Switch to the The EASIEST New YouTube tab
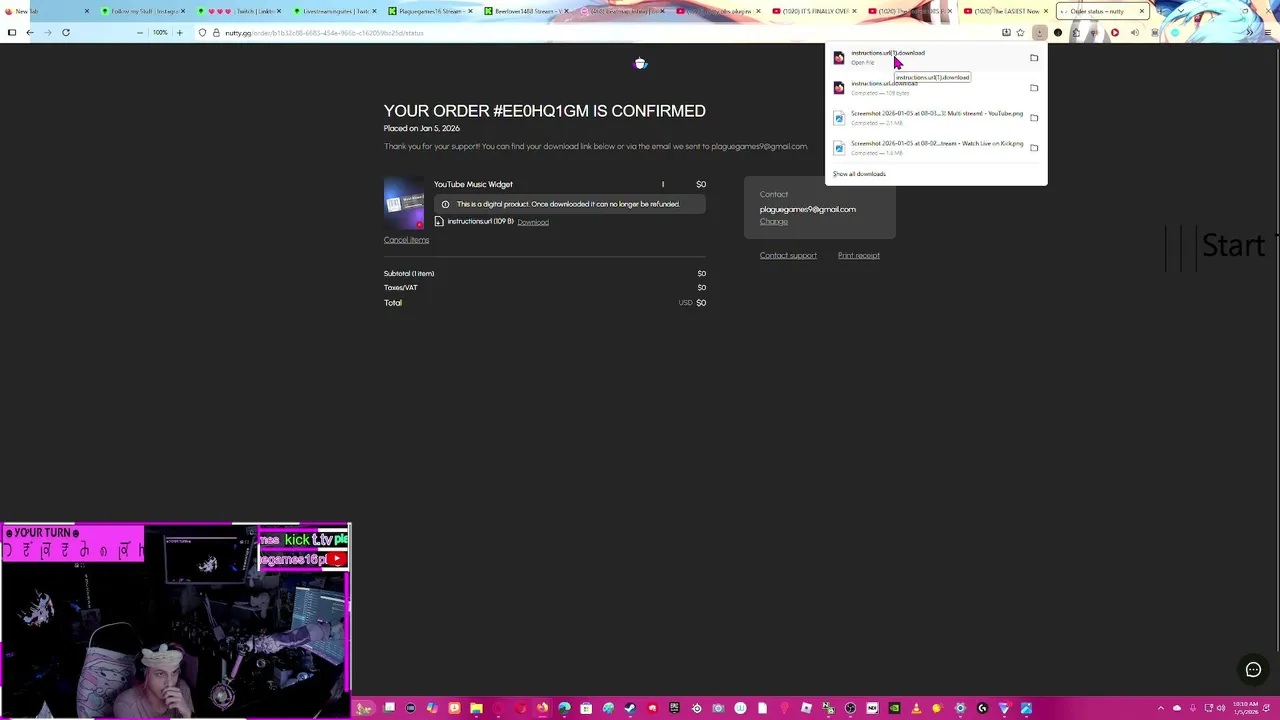Screen dimensions: 1280x720 [1006, 11]
